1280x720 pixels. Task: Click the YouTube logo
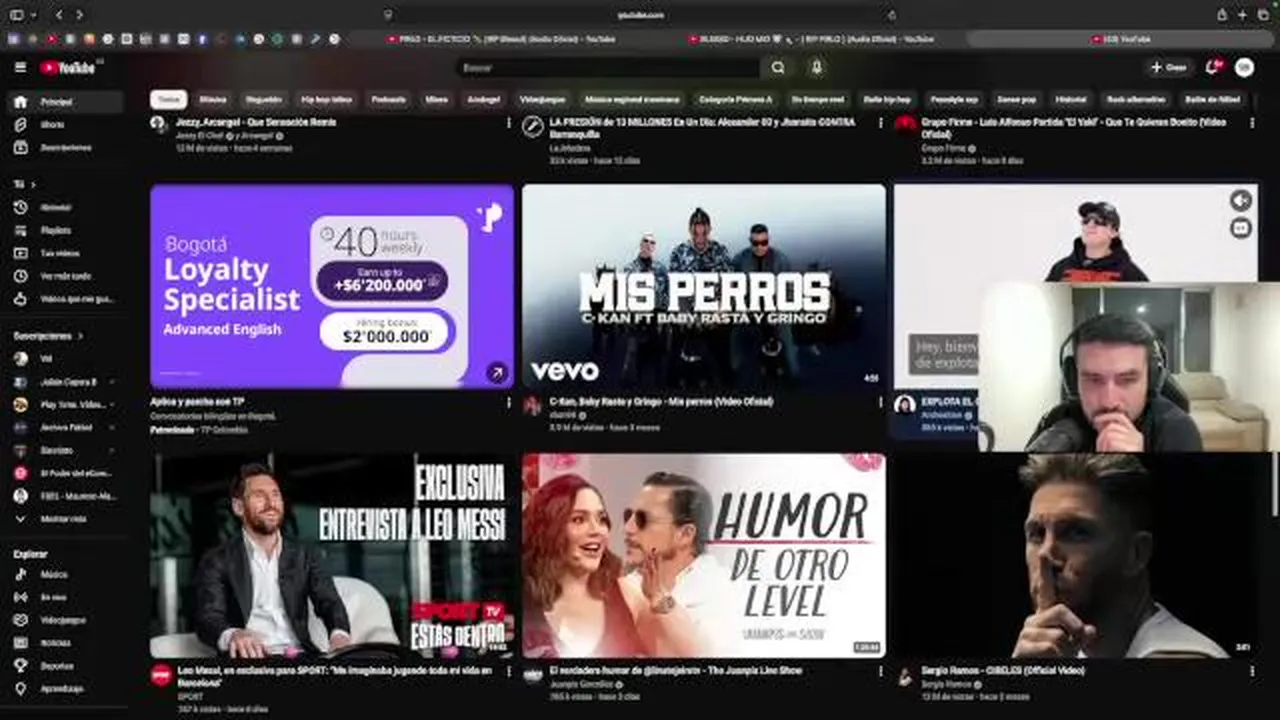tap(68, 67)
